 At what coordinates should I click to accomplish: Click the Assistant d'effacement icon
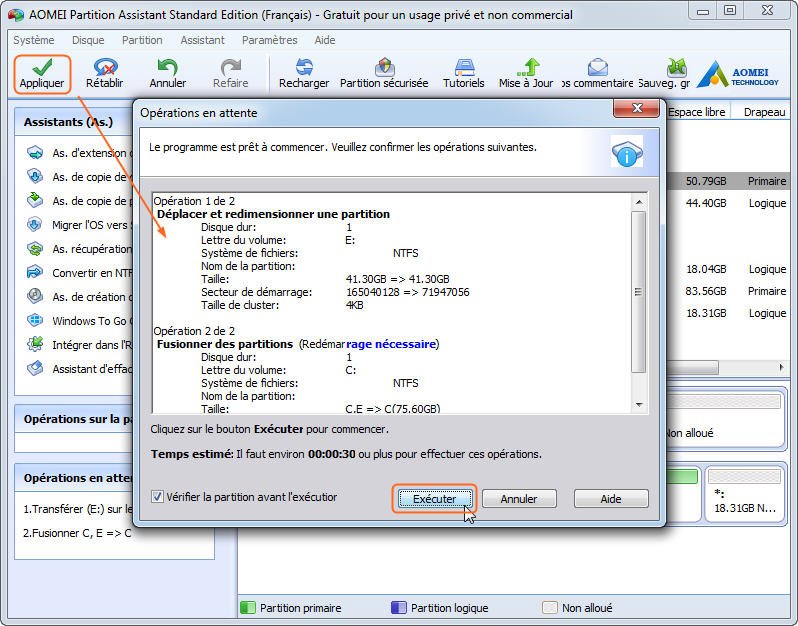(35, 368)
